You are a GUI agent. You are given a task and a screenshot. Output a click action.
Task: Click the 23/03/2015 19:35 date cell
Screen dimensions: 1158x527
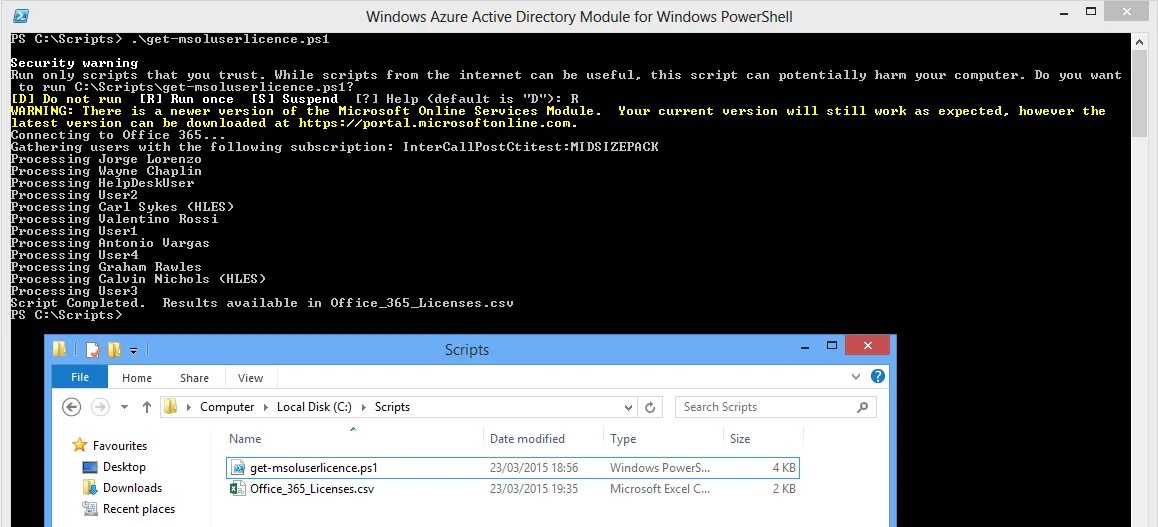tap(534, 489)
